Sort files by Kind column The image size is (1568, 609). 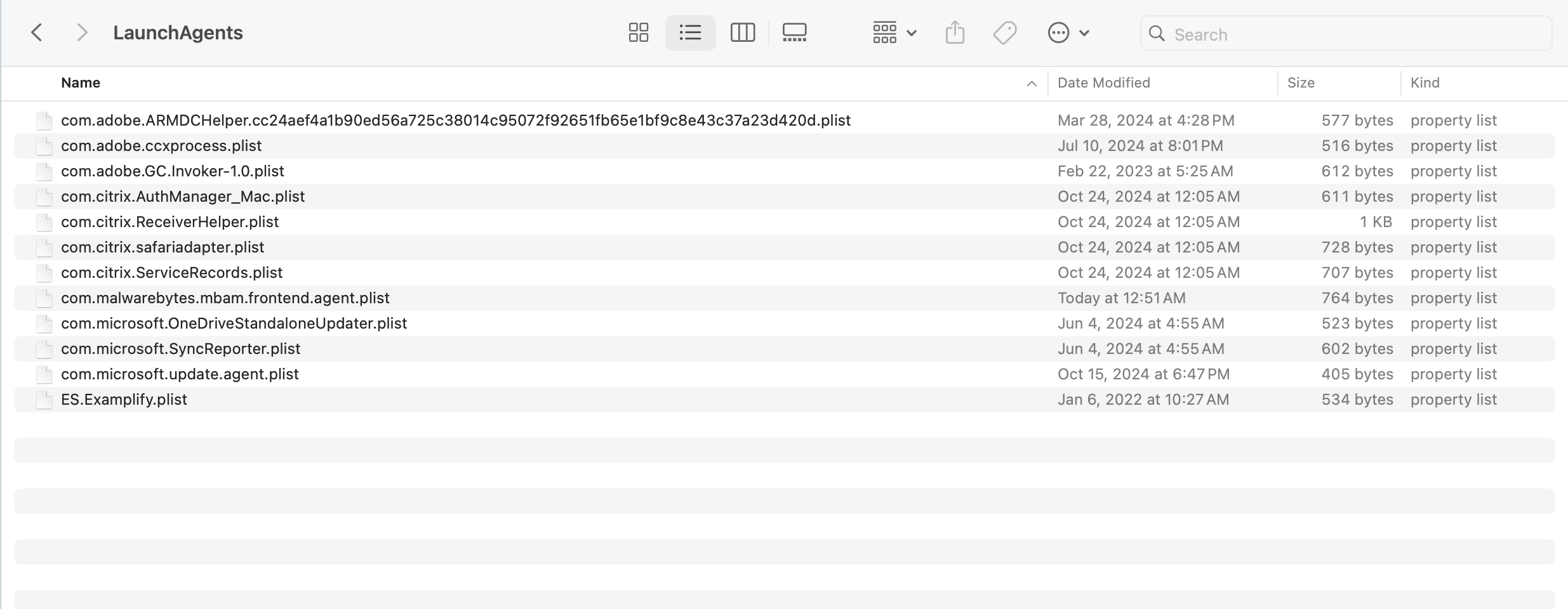[1425, 83]
